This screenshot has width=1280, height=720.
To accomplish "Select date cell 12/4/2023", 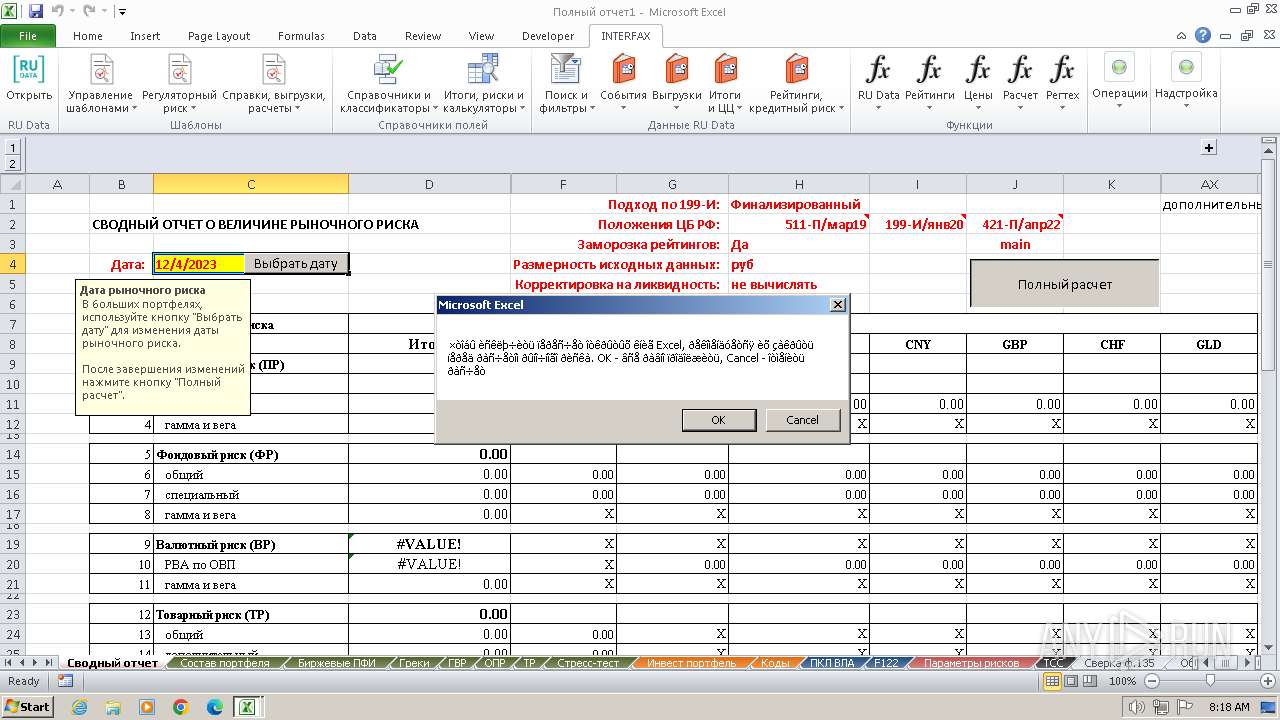I will [x=199, y=264].
